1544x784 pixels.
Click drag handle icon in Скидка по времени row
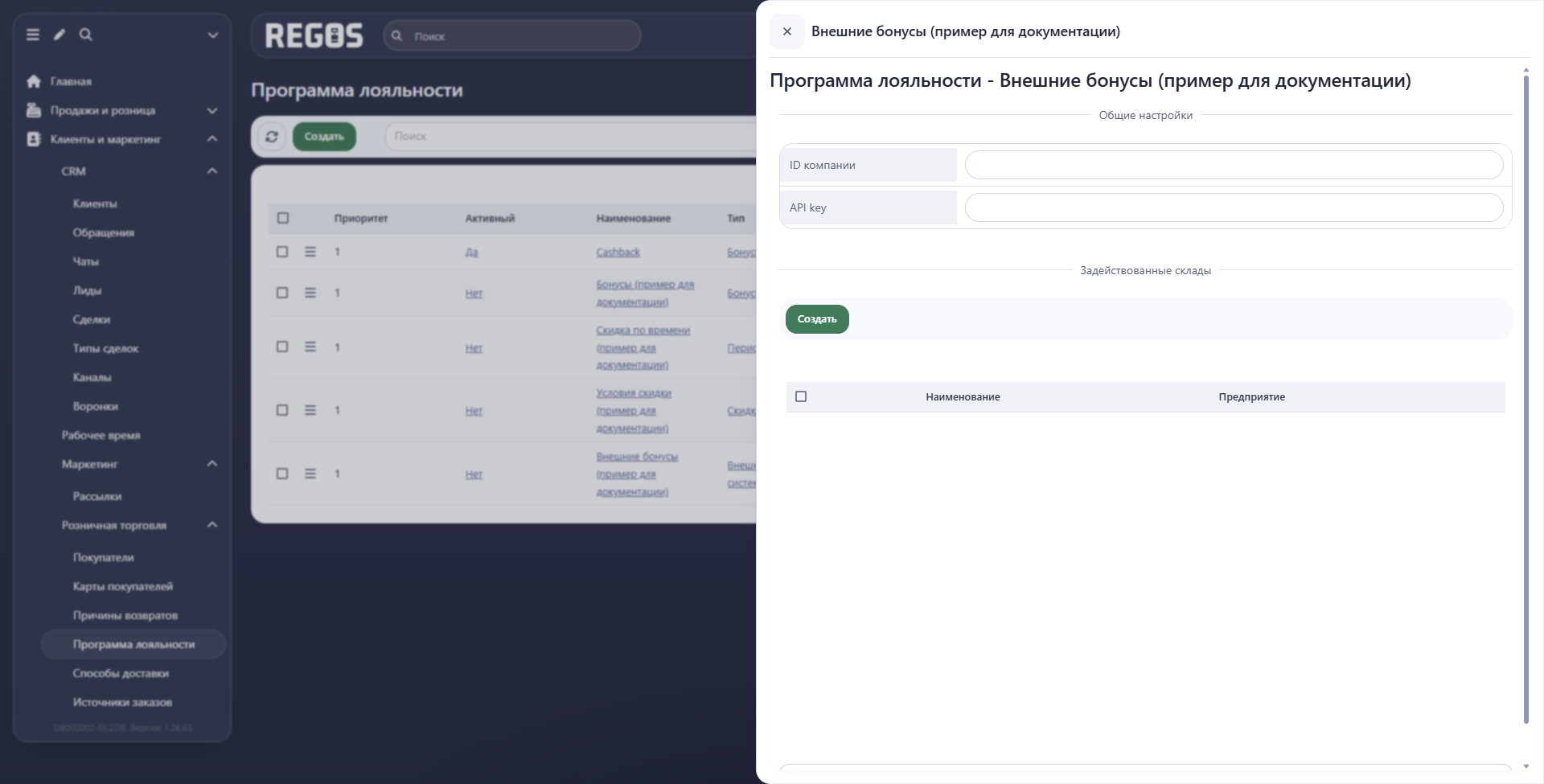(x=310, y=347)
